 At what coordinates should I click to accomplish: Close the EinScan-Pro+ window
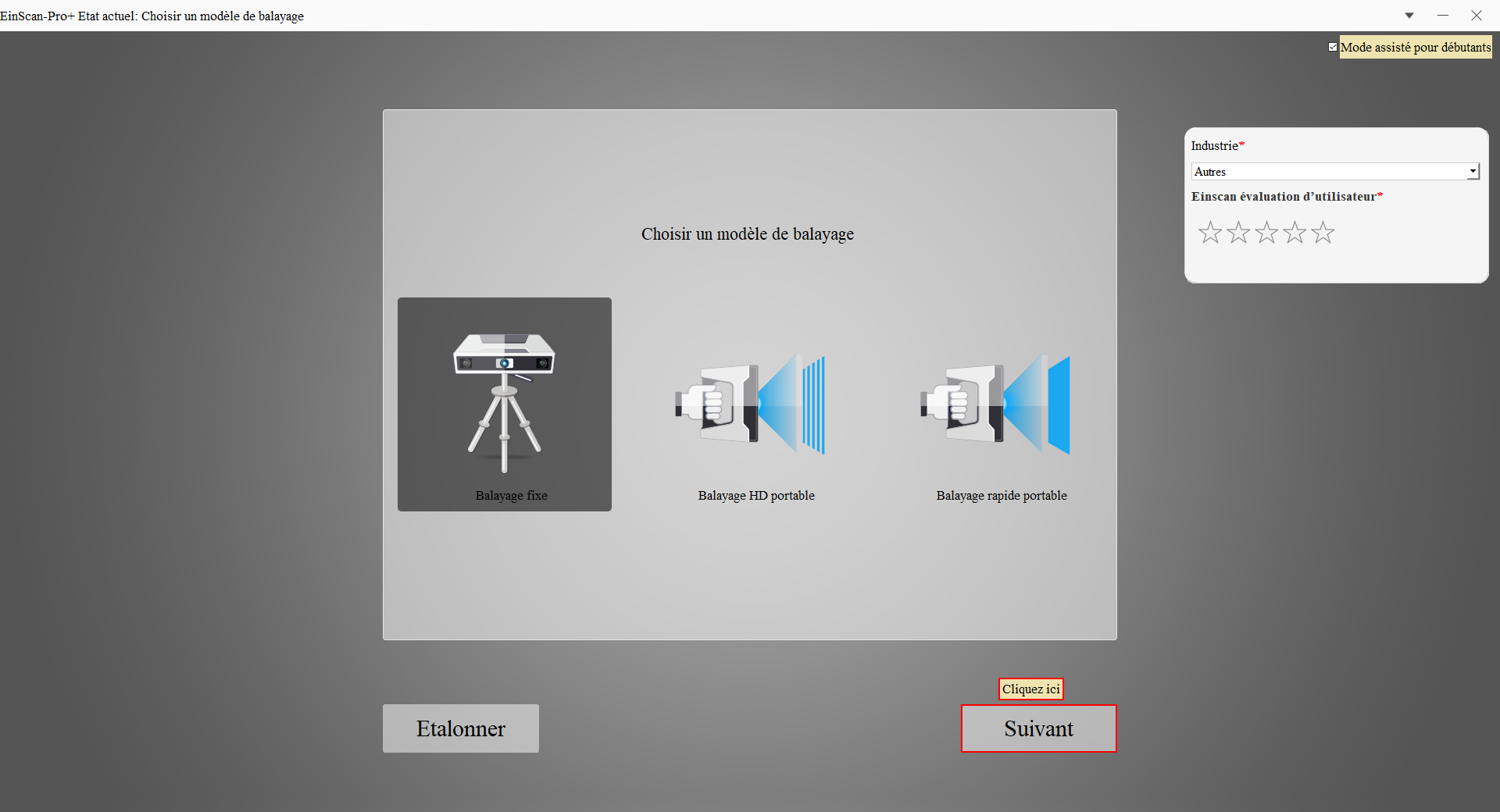(1477, 16)
